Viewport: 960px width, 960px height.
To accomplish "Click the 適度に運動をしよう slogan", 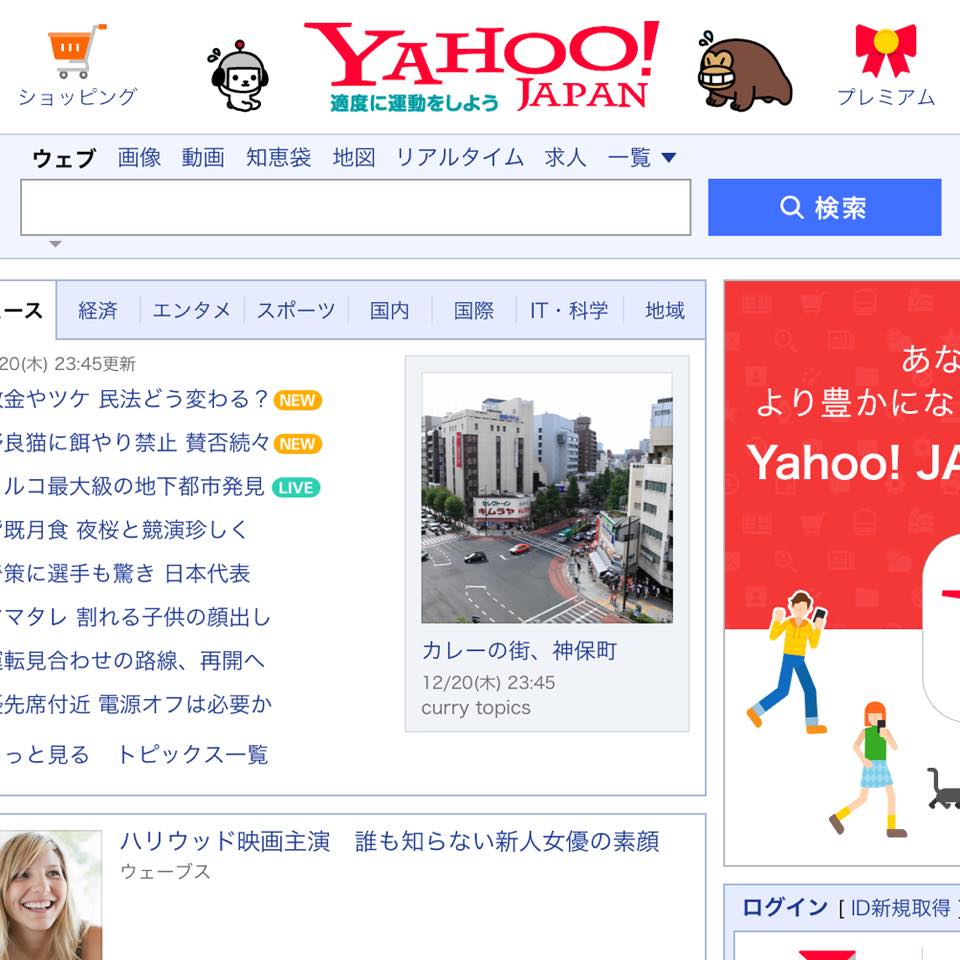I will pyautogui.click(x=414, y=103).
